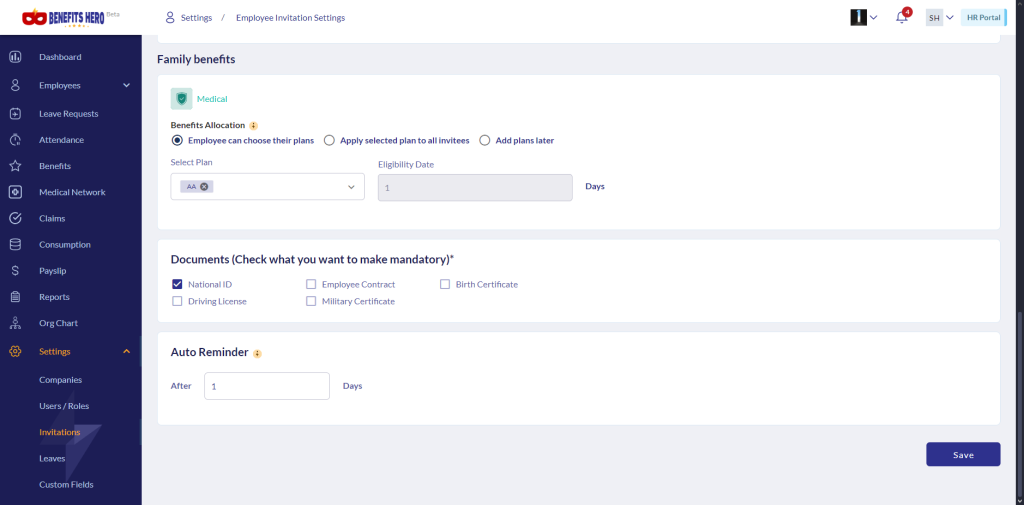This screenshot has width=1024, height=505.
Task: Check the Employee Contract checkbox
Action: click(x=311, y=284)
